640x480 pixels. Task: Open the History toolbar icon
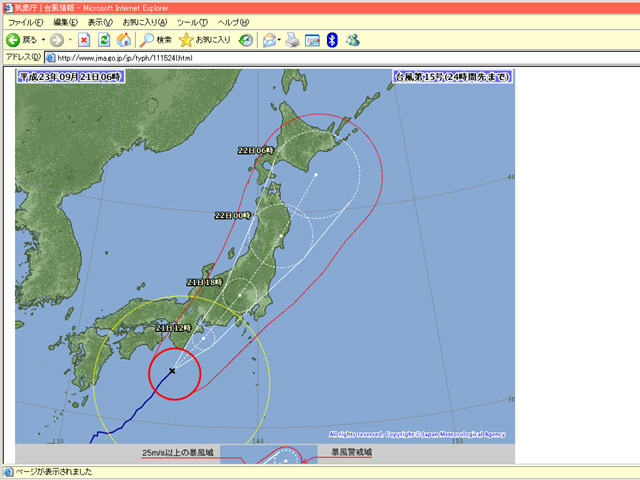pos(246,40)
